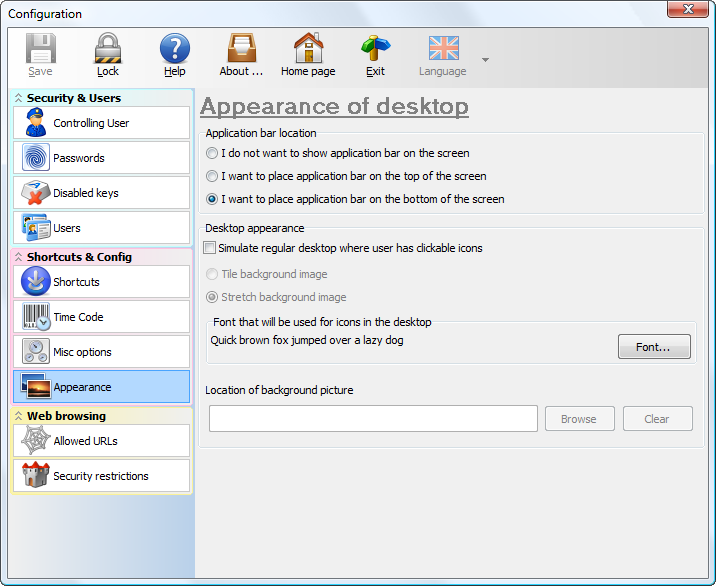Select 'do not want to show application bar' option

212,153
